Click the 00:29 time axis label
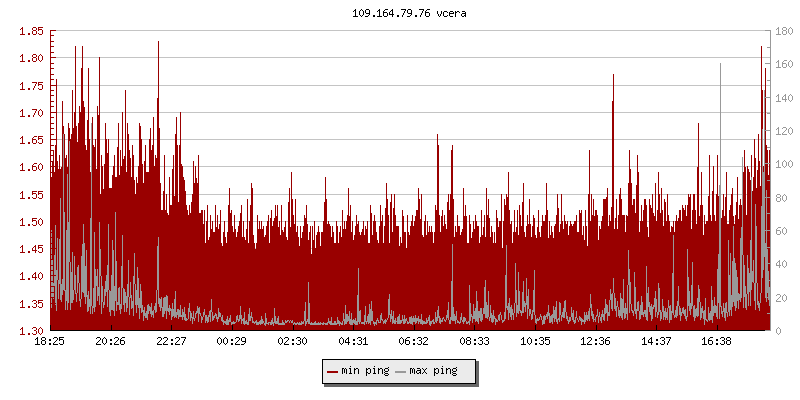Viewport: 800px width, 400px height. point(232,341)
